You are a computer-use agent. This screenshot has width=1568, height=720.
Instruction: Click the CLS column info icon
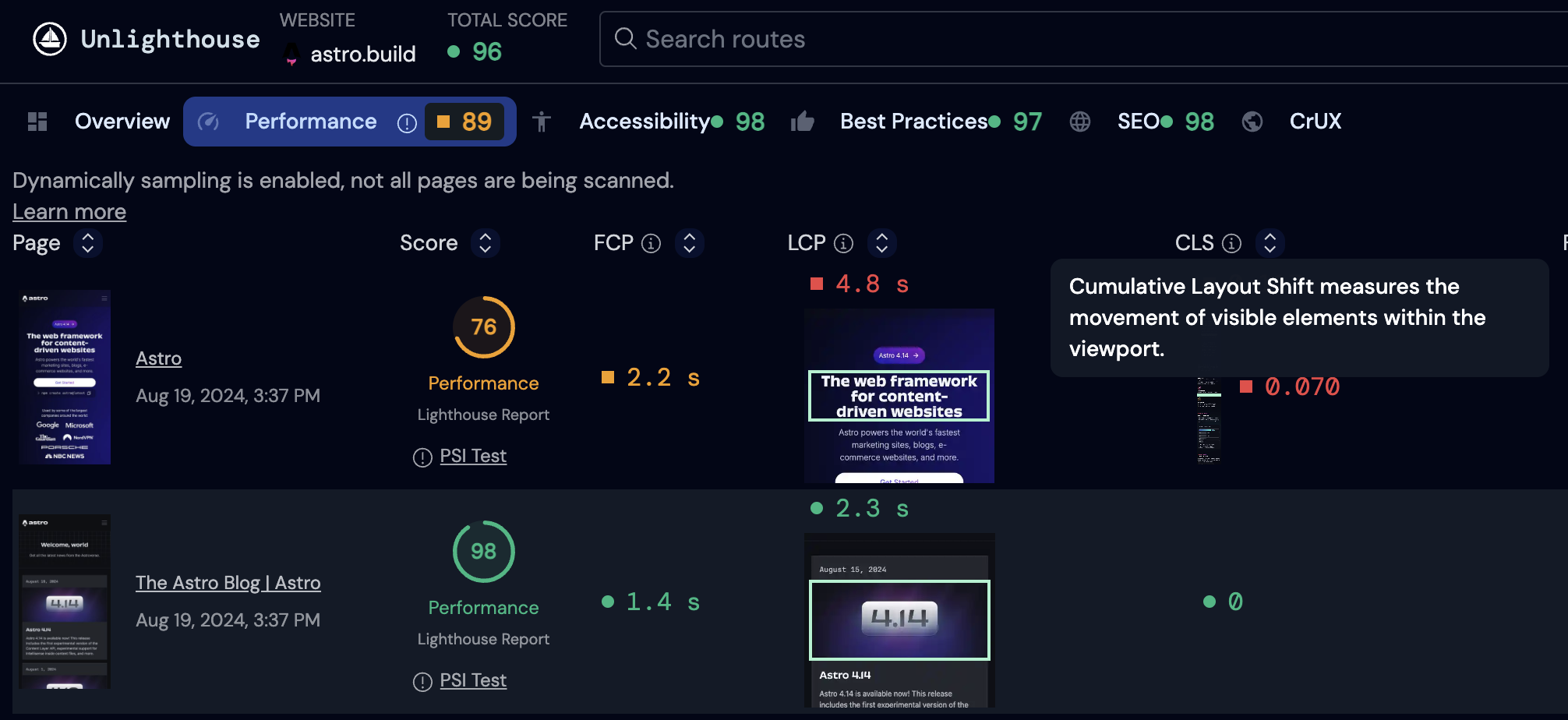coord(1231,243)
